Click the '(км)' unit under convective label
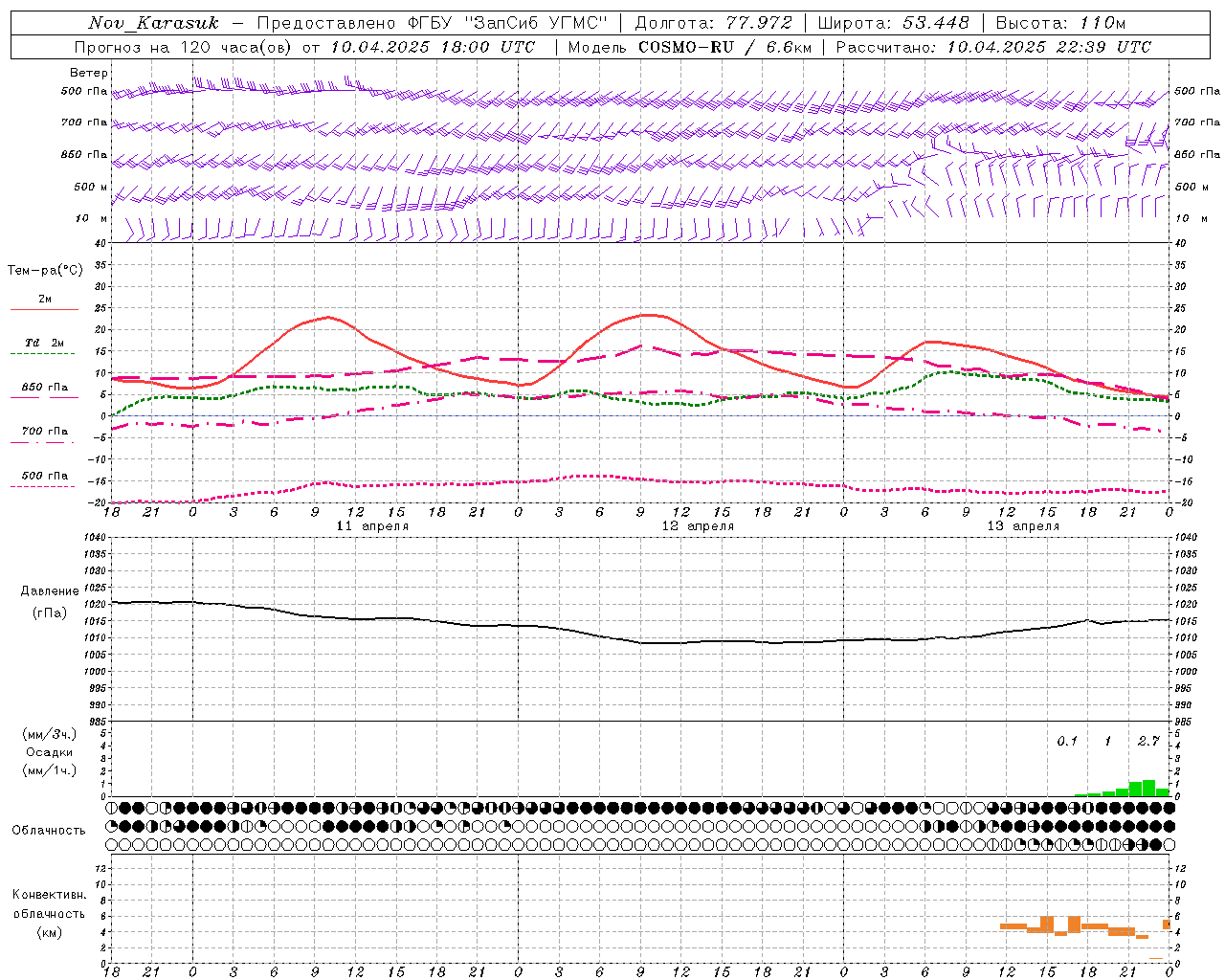This screenshot has height=980, width=1225. pyautogui.click(x=49, y=932)
